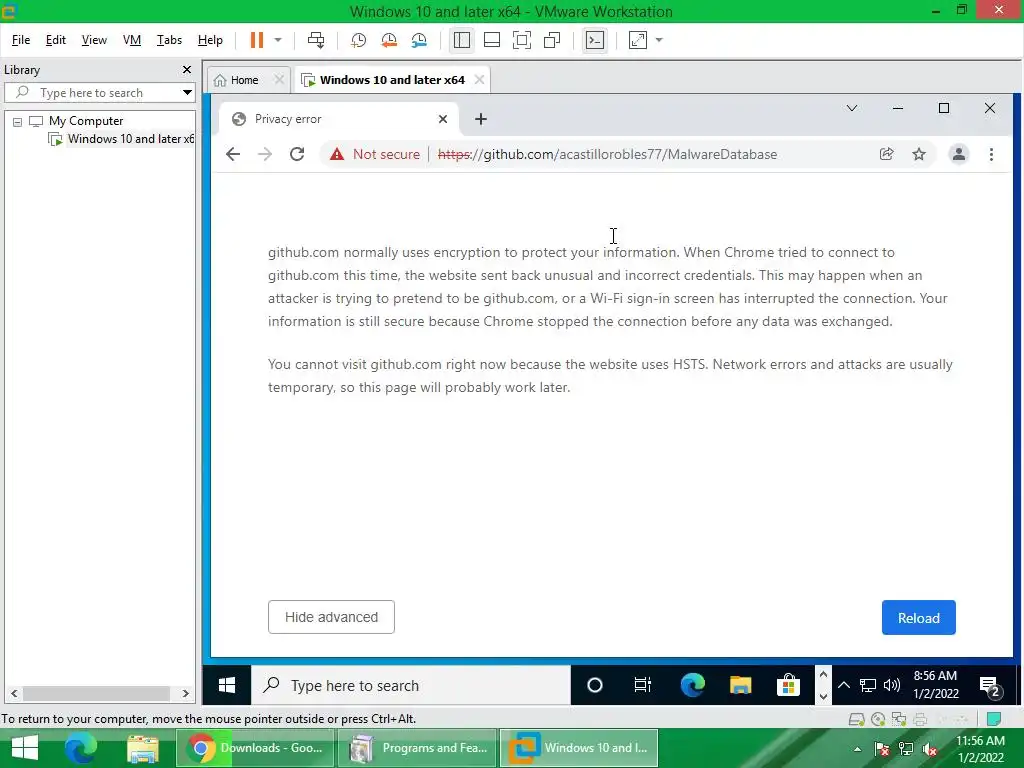
Task: Collapse the My Computer tree node
Action: click(18, 121)
